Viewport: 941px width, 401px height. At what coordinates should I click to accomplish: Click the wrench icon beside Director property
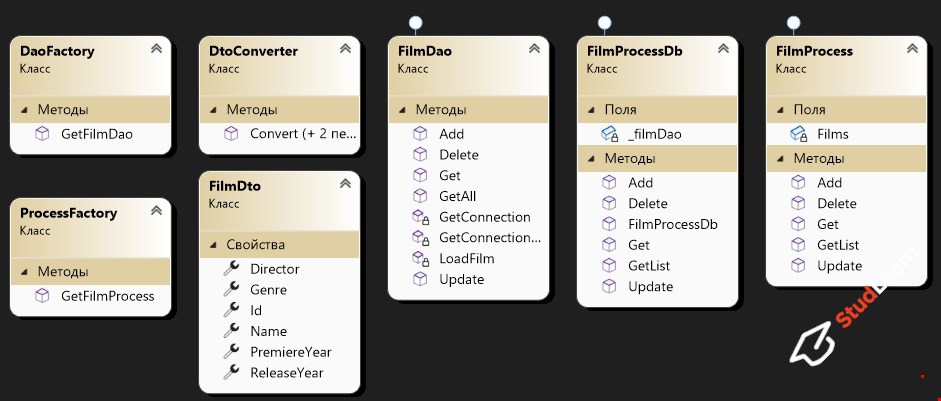point(231,269)
